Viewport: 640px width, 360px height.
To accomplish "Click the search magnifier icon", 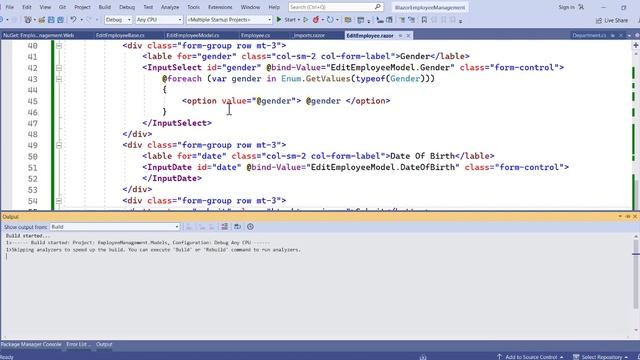I will pos(378,7).
